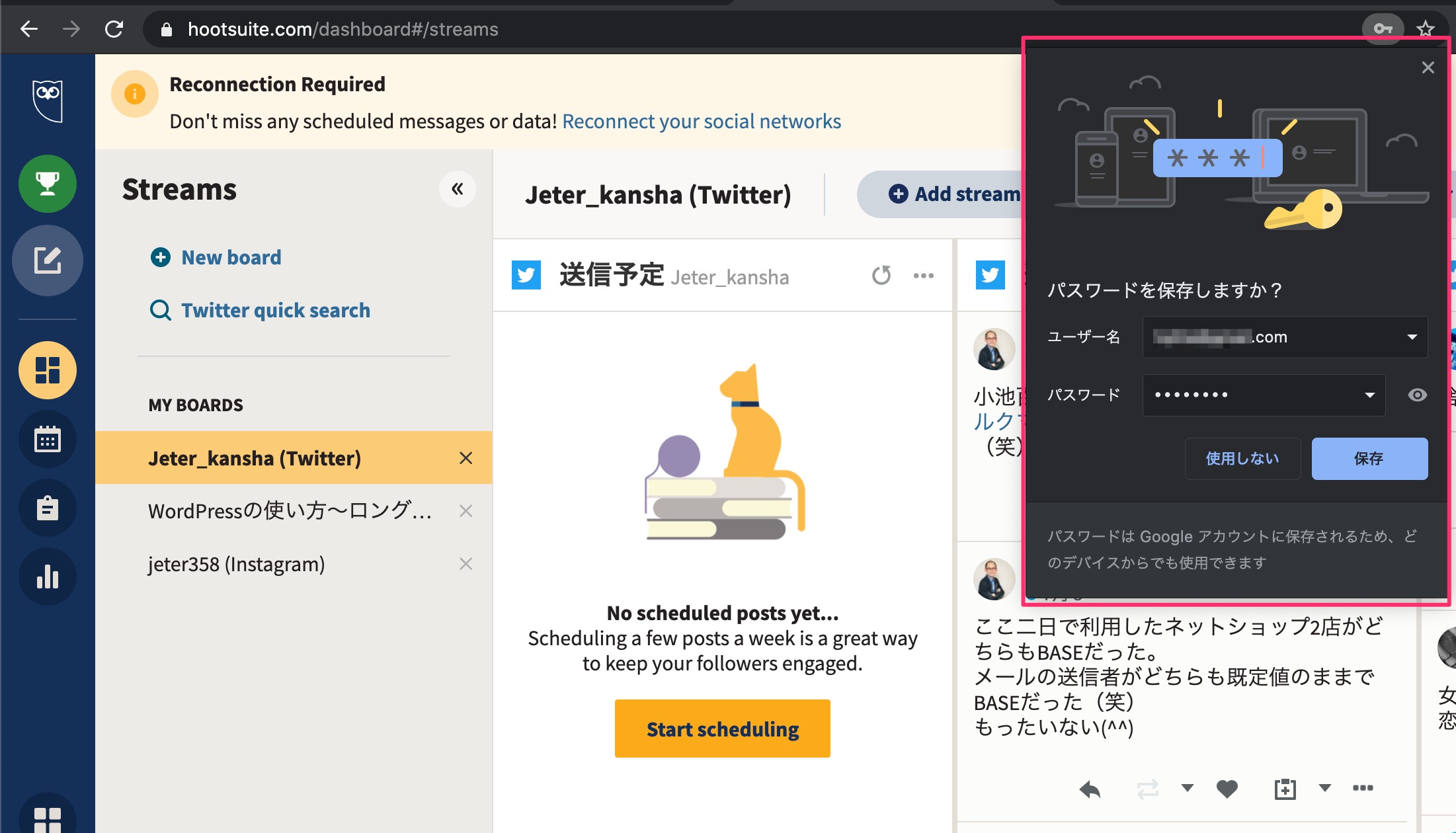Click the browser address bar URL
This screenshot has width=1456, height=833.
[x=343, y=30]
